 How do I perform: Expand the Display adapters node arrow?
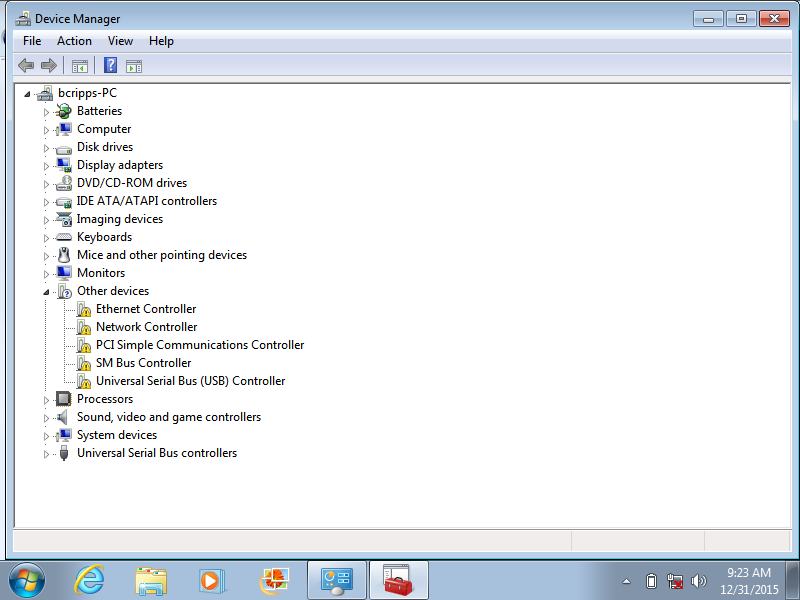pos(46,166)
